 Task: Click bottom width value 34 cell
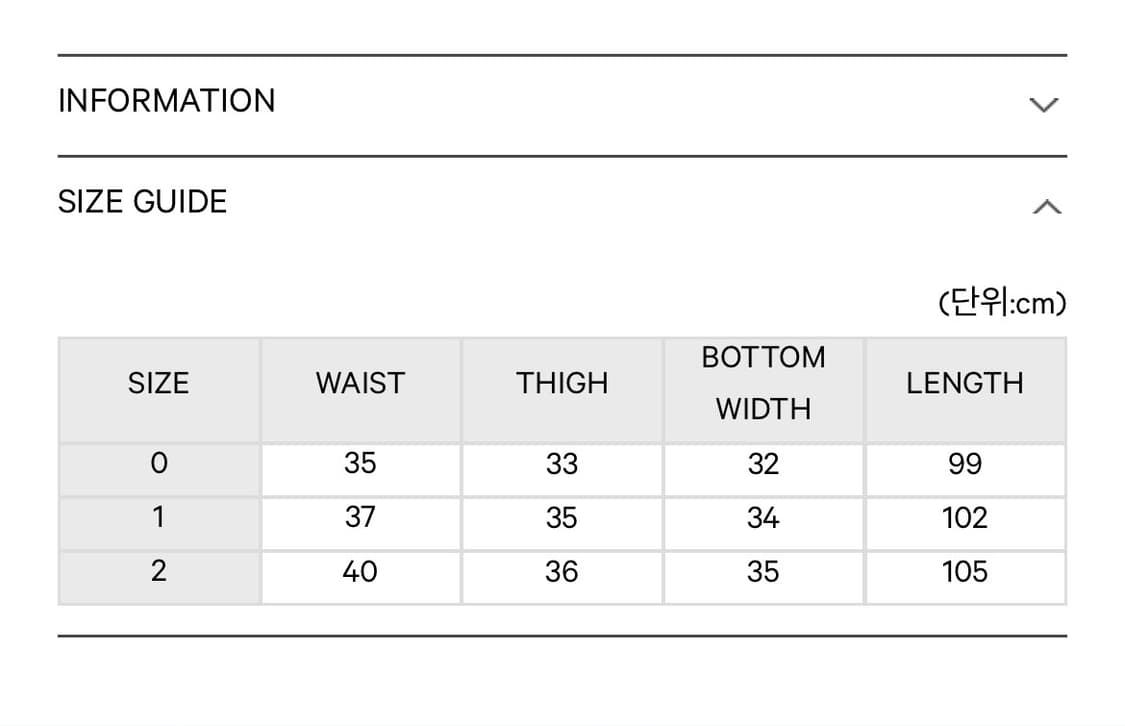pos(763,518)
